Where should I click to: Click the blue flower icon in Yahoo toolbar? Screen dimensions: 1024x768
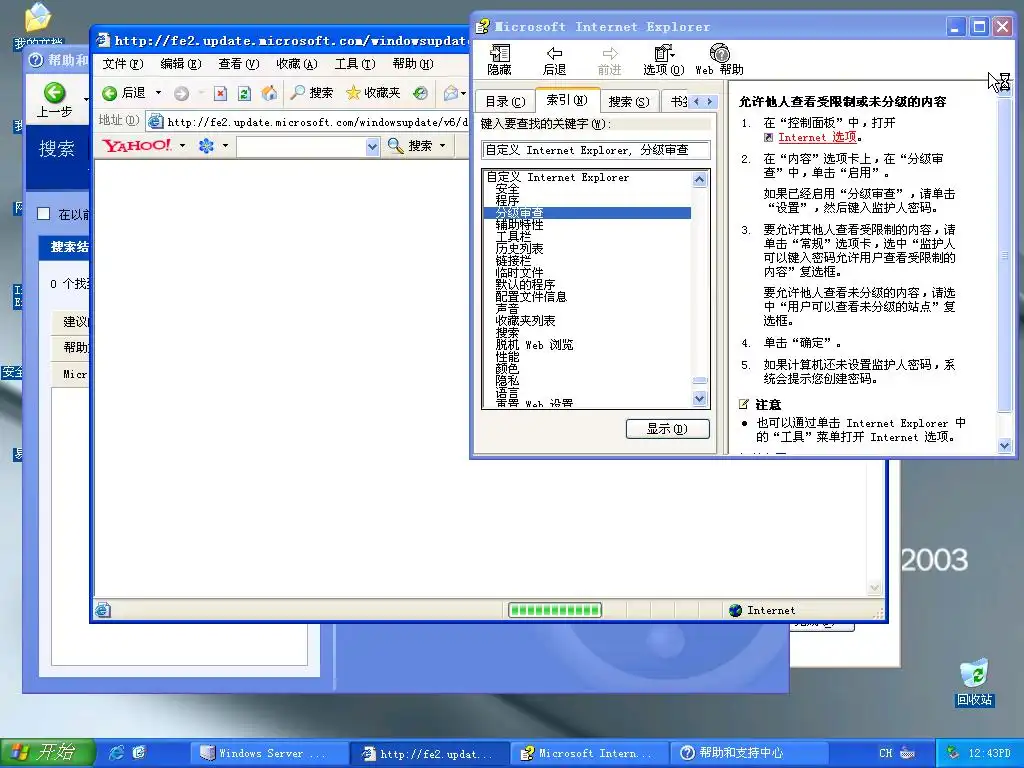pos(206,146)
